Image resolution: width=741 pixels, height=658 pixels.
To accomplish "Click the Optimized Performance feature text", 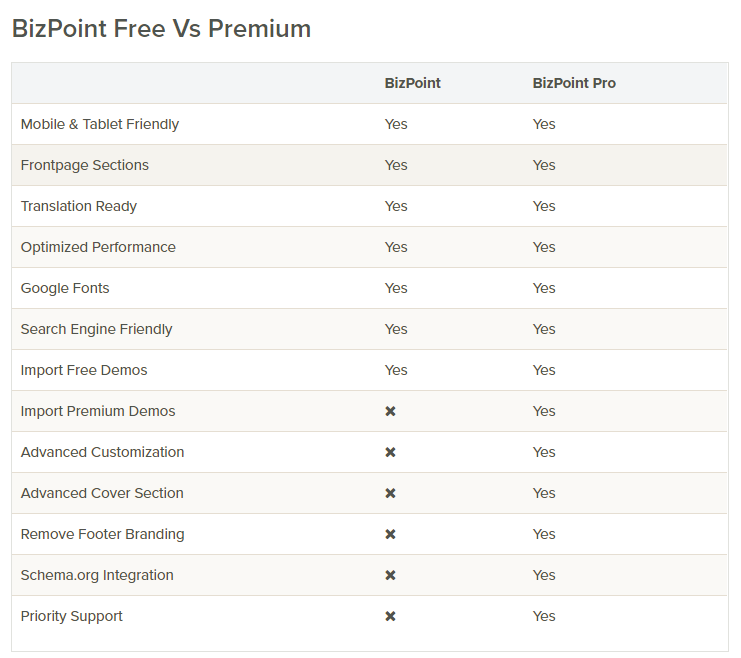I will click(98, 247).
